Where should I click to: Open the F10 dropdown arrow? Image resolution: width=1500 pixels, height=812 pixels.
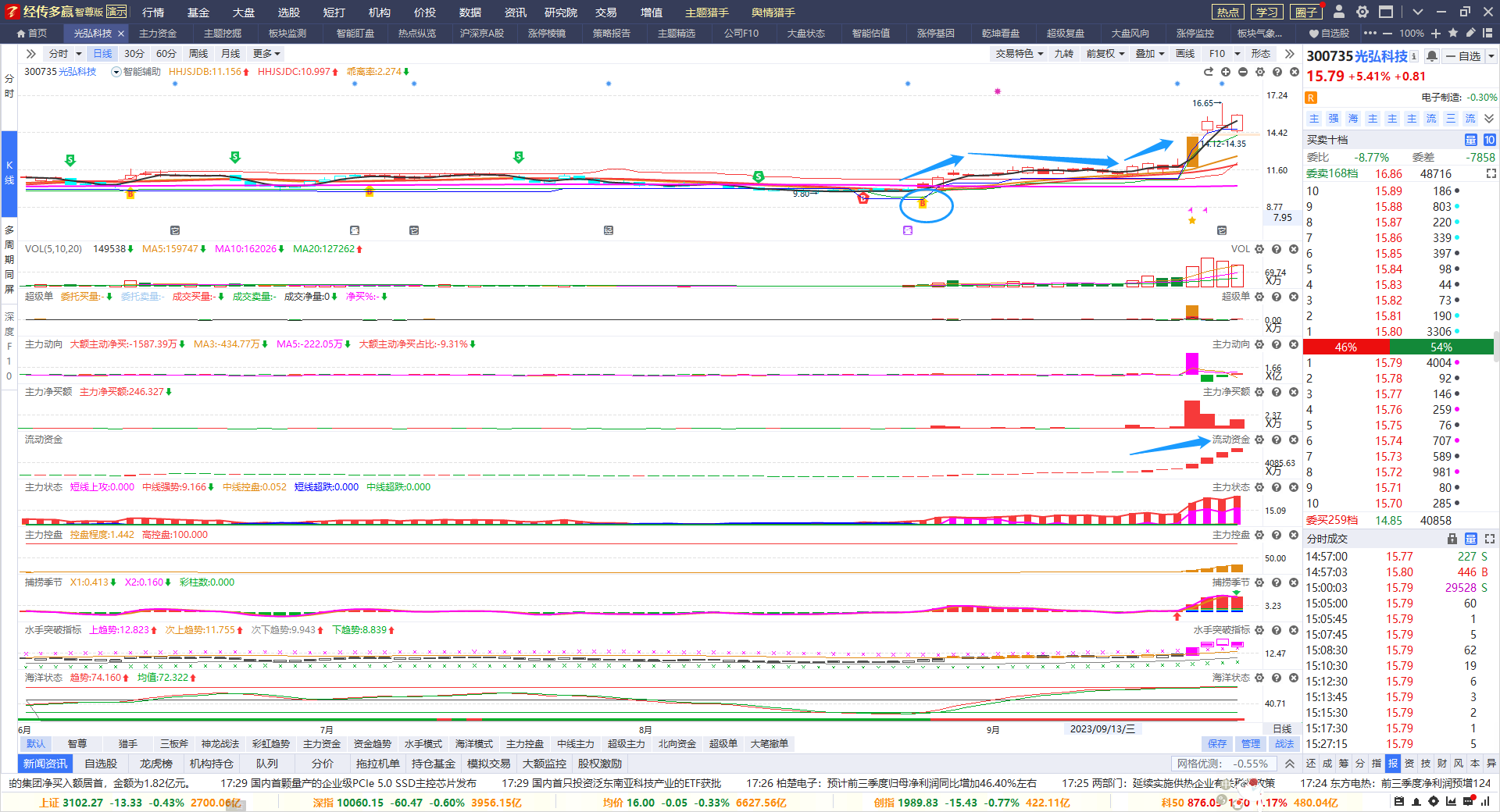click(1237, 54)
